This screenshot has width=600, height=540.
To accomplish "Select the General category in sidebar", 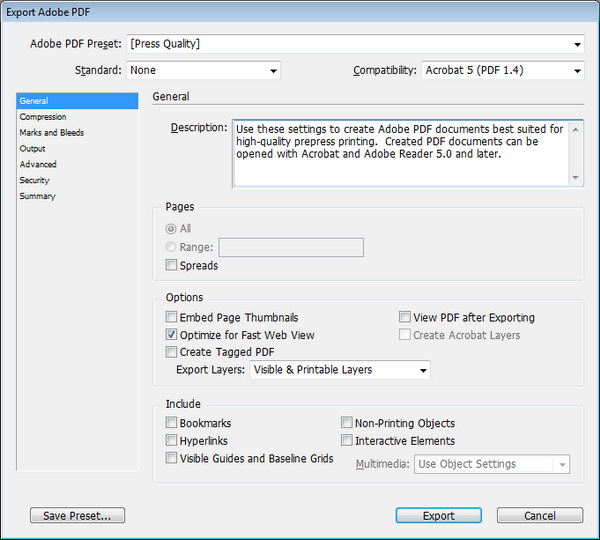I will (77, 101).
